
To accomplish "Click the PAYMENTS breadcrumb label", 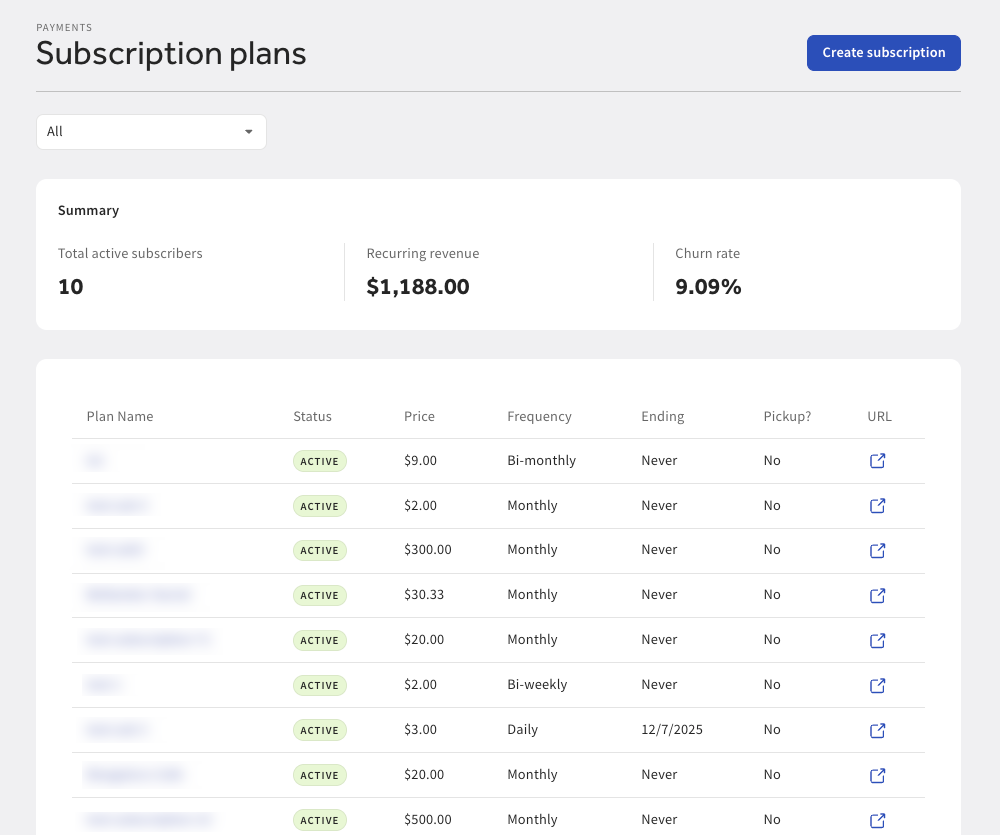I will [x=64, y=27].
